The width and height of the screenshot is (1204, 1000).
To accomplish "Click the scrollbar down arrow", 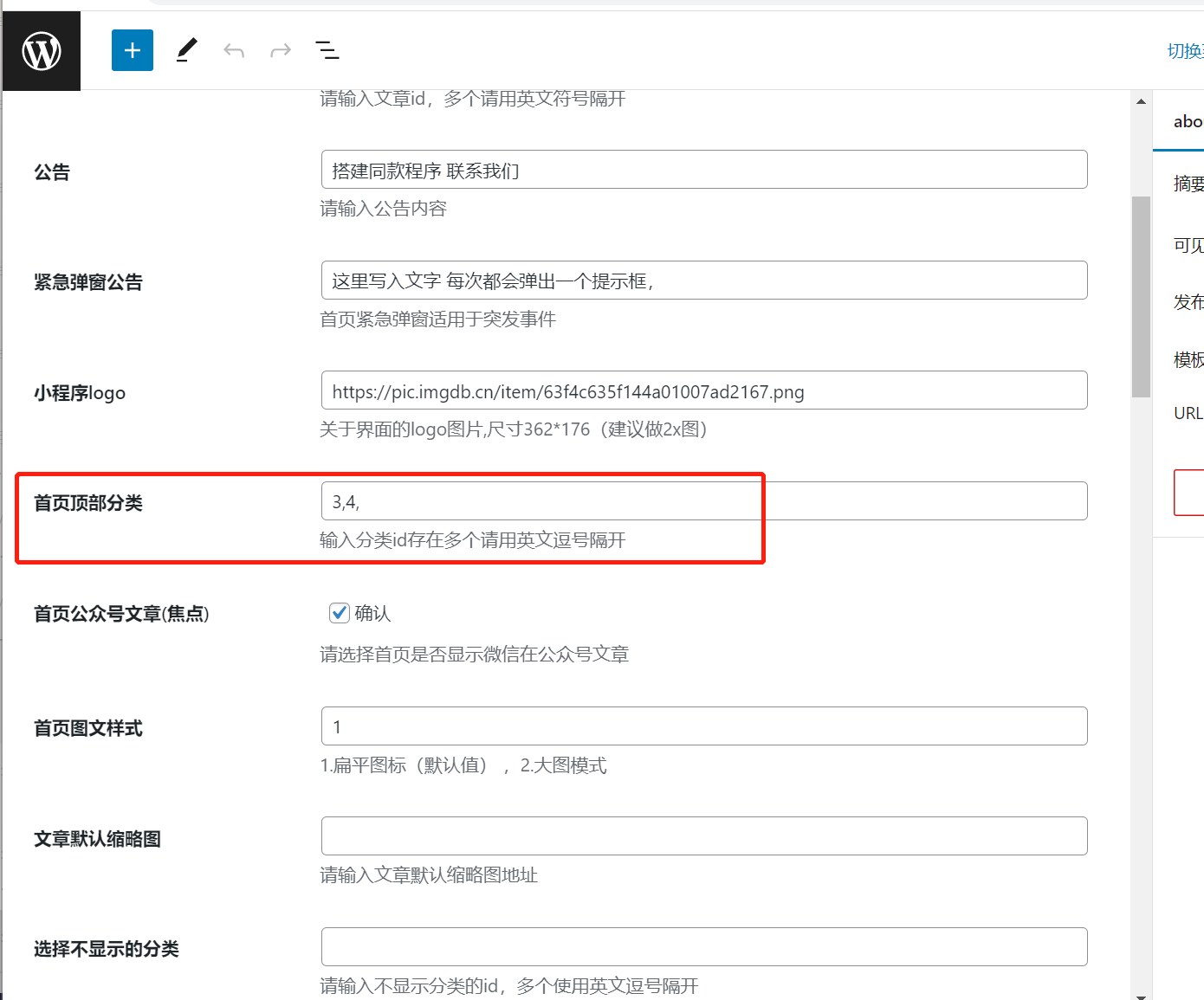I will (x=1141, y=996).
